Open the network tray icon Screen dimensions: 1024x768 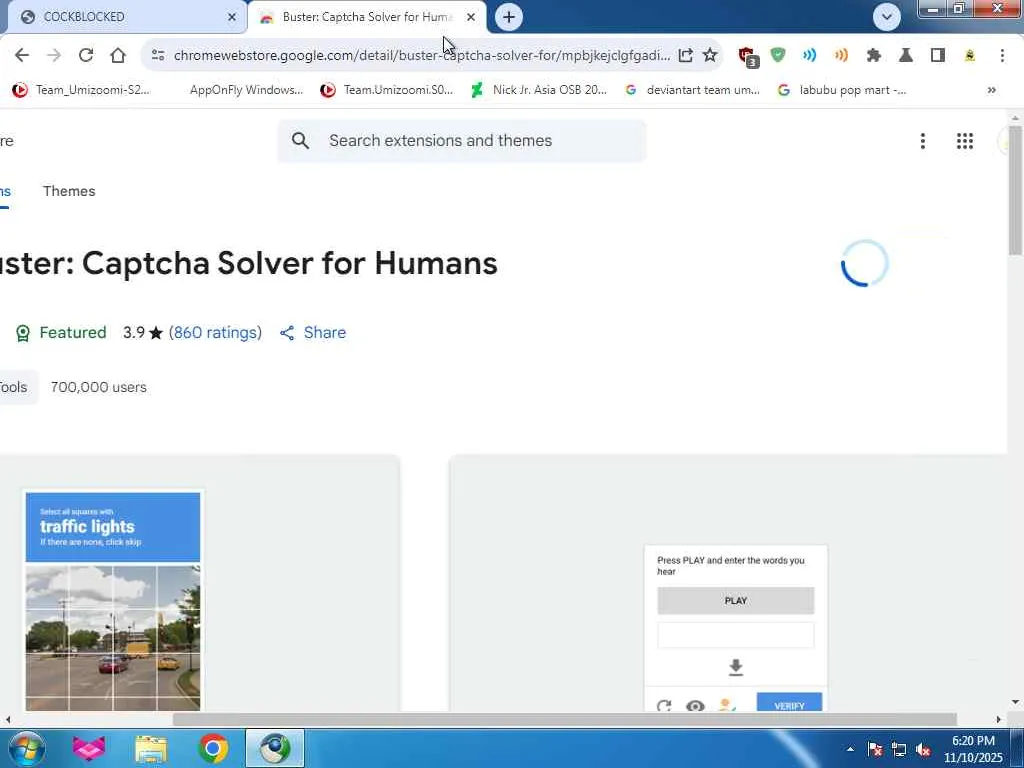[899, 750]
